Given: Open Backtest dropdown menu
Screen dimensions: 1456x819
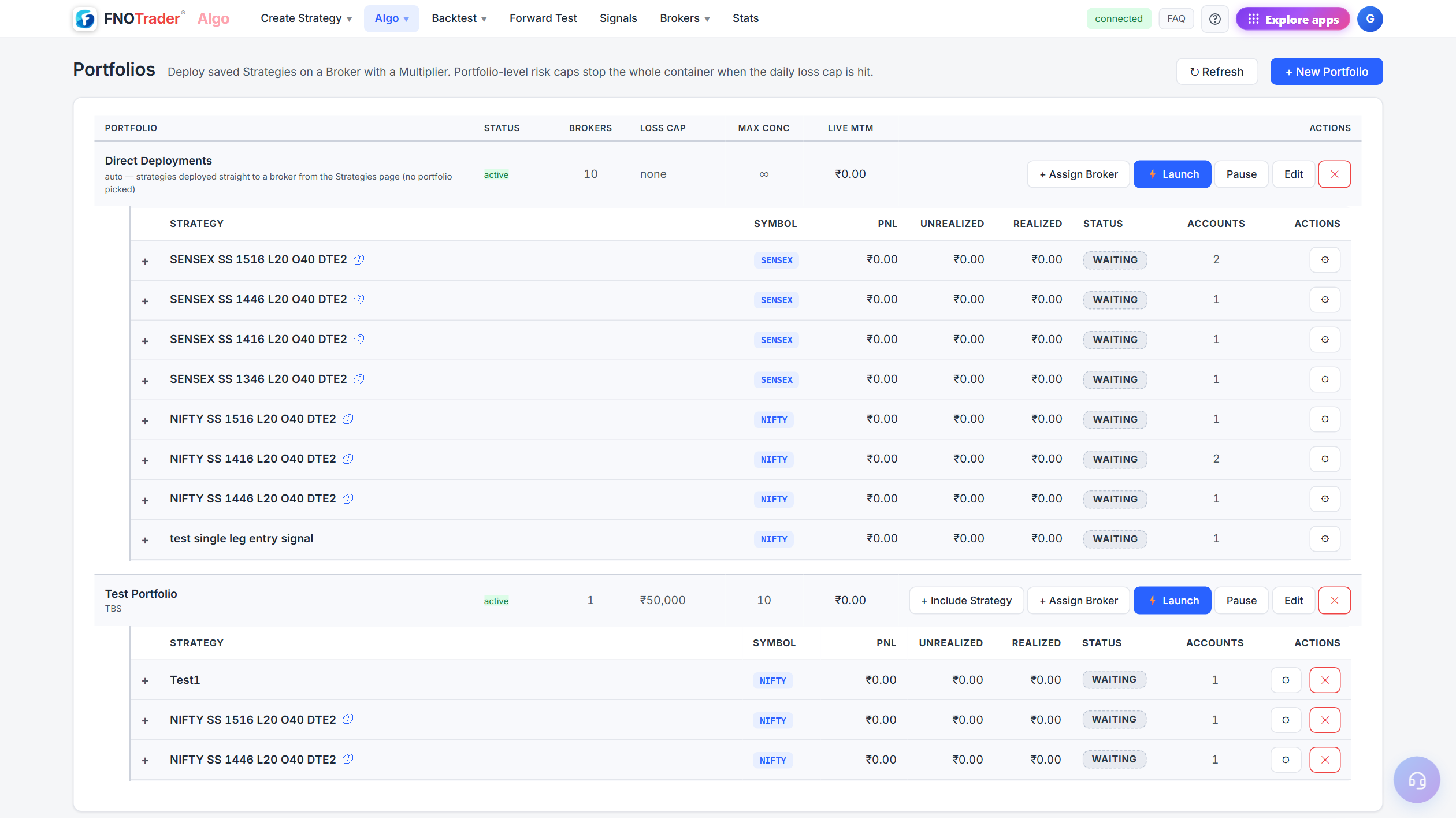Looking at the screenshot, I should pos(459,18).
